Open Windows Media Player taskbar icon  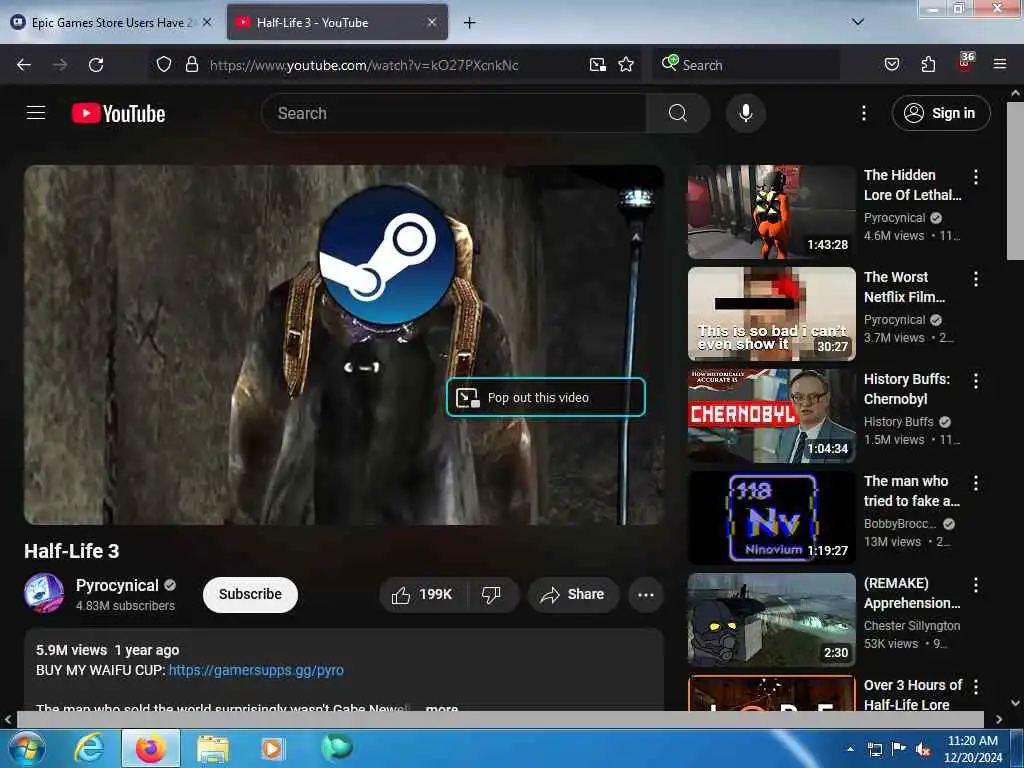[x=272, y=748]
